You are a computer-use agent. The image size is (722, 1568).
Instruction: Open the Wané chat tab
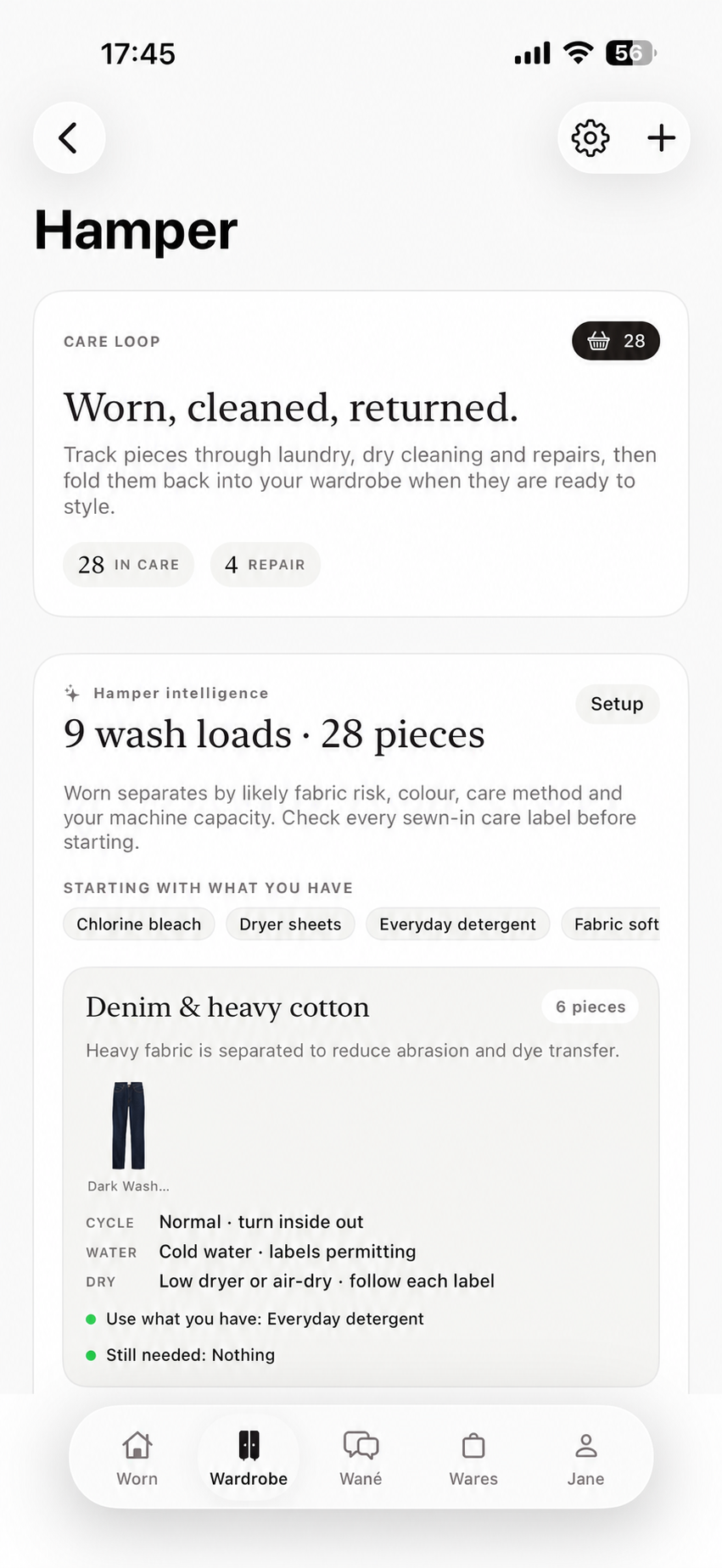361,1458
